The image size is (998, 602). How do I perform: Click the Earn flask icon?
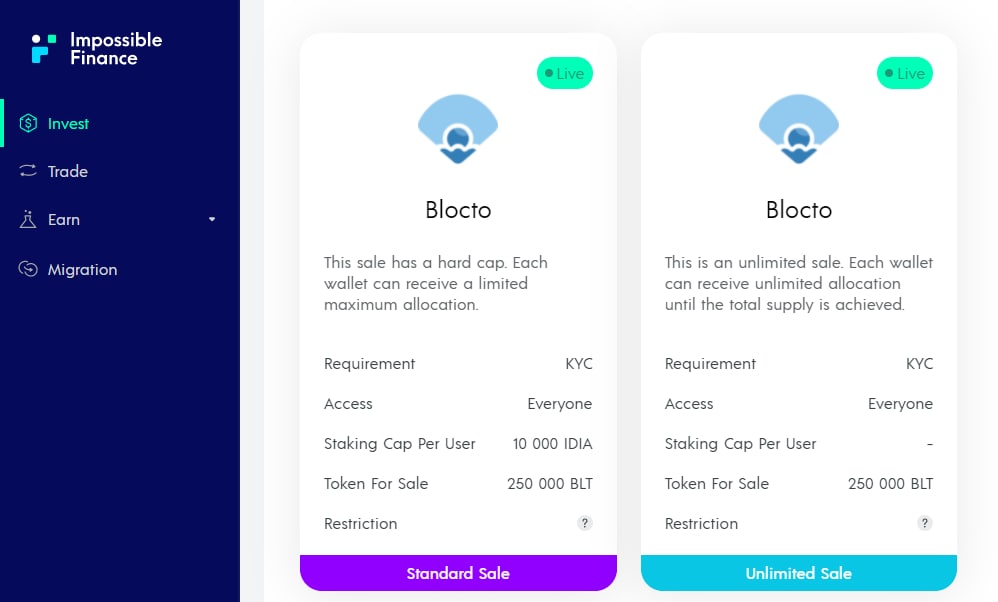point(28,220)
